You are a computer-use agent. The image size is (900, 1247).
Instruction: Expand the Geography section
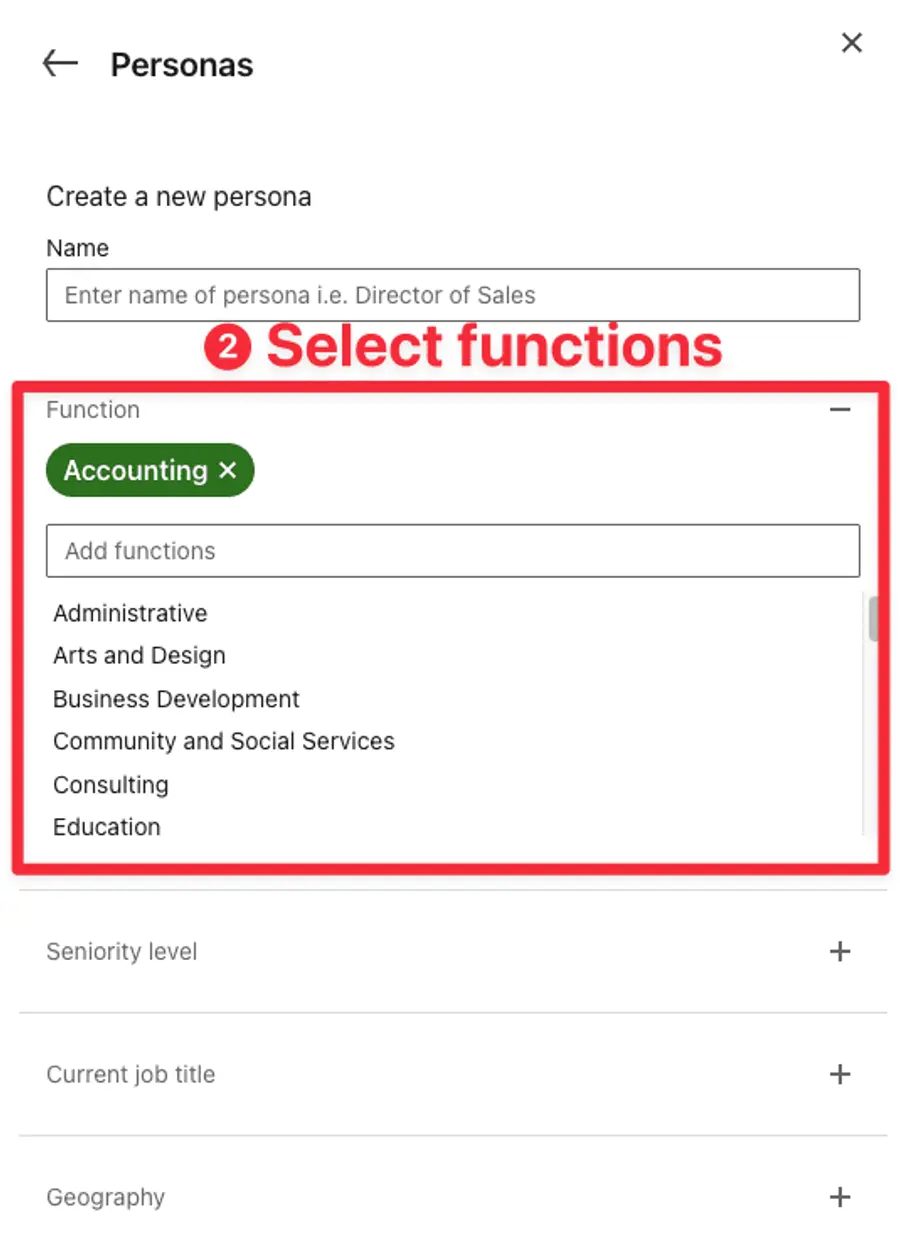pos(840,1197)
